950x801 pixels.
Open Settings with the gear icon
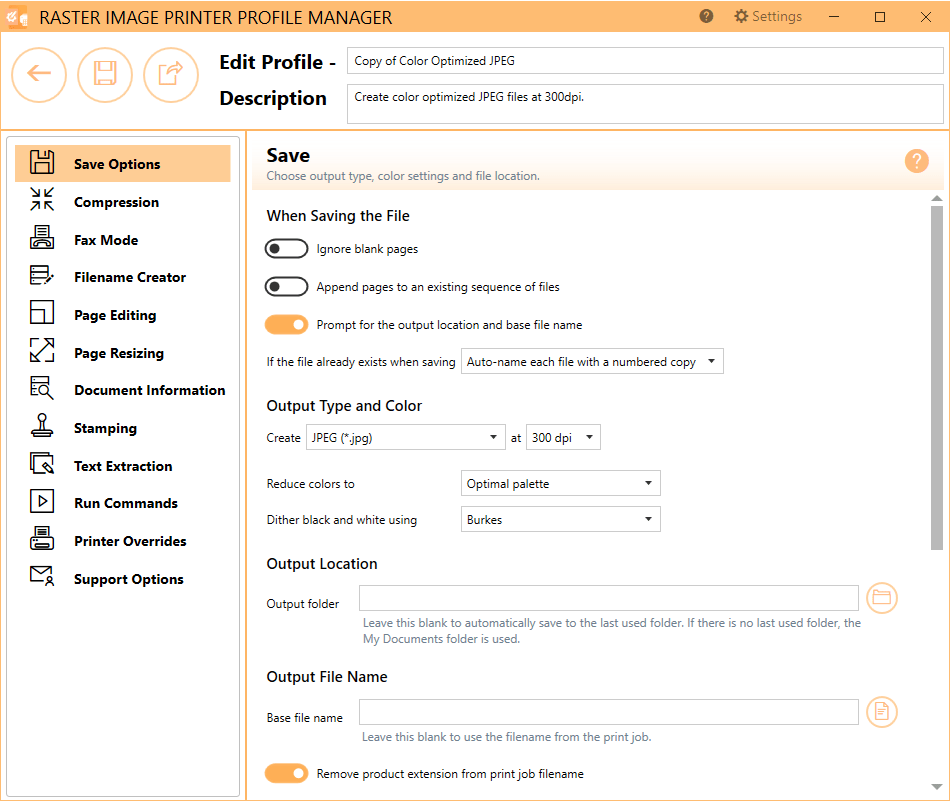(768, 16)
